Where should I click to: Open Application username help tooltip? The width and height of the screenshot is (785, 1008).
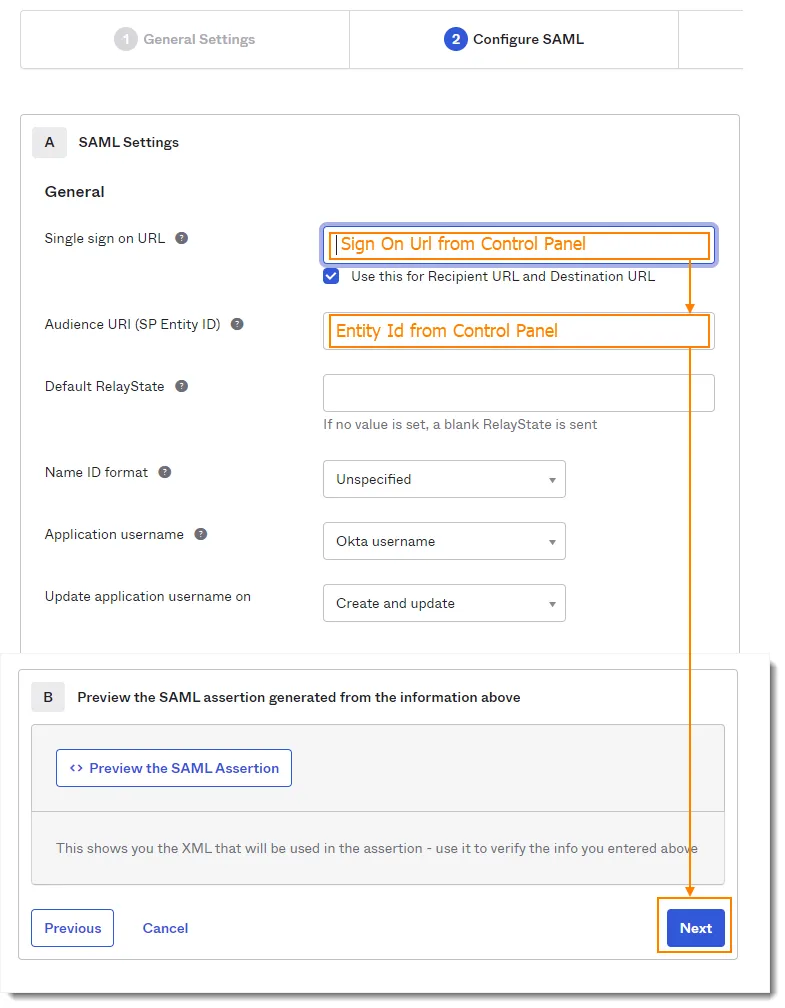coord(201,534)
